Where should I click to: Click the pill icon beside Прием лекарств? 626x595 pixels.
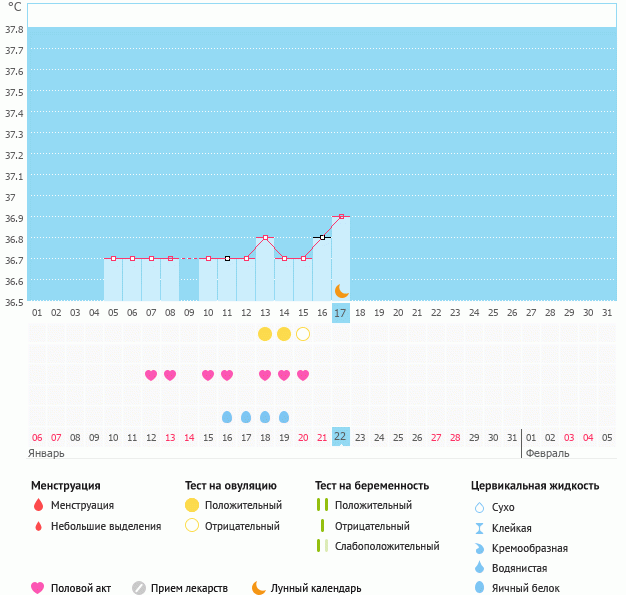click(x=139, y=588)
